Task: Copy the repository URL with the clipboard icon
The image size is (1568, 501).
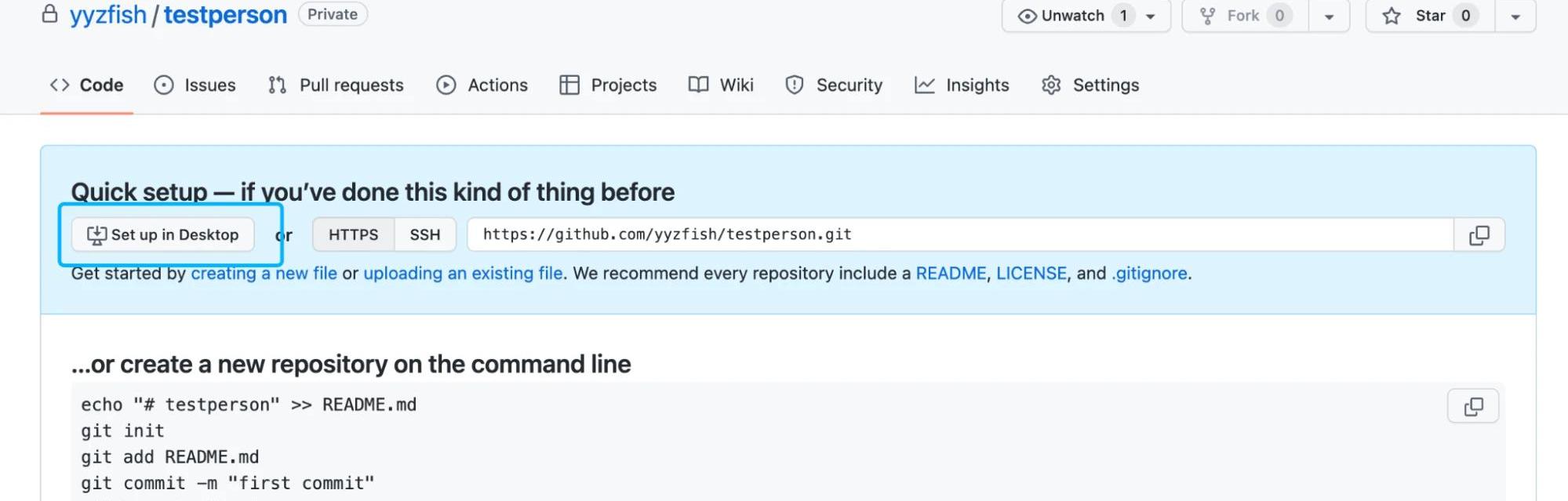Action: (x=1479, y=235)
